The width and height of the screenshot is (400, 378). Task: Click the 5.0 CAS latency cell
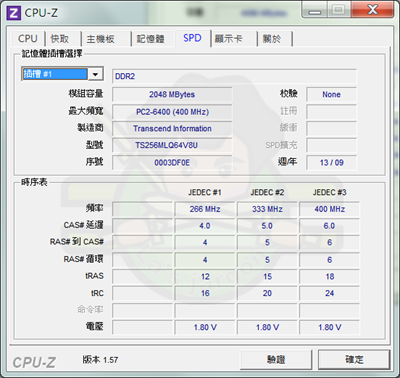coord(267,226)
